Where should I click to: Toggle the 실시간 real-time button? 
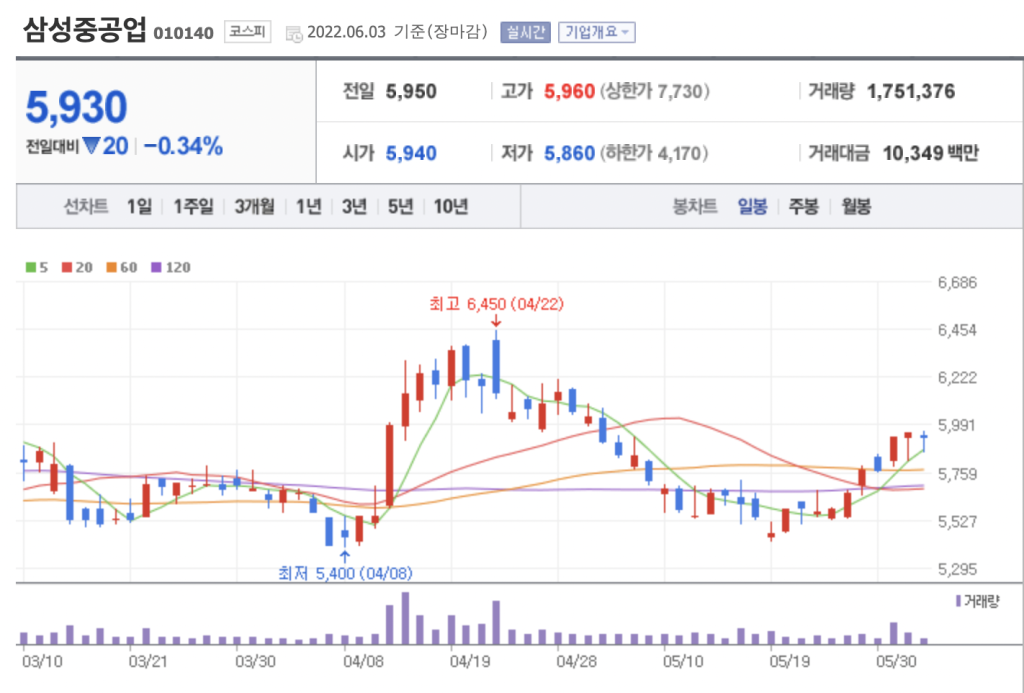pyautogui.click(x=526, y=32)
